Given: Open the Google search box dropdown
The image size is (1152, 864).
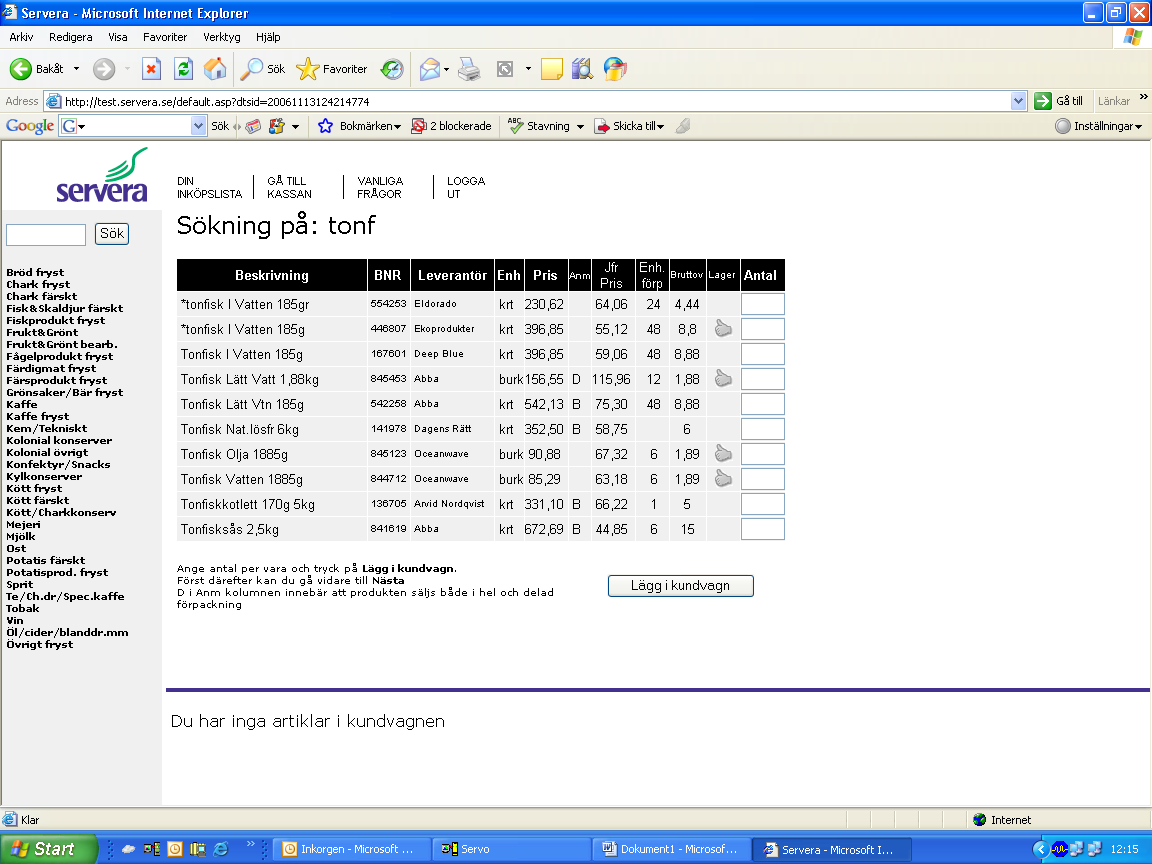Looking at the screenshot, I should pos(198,126).
